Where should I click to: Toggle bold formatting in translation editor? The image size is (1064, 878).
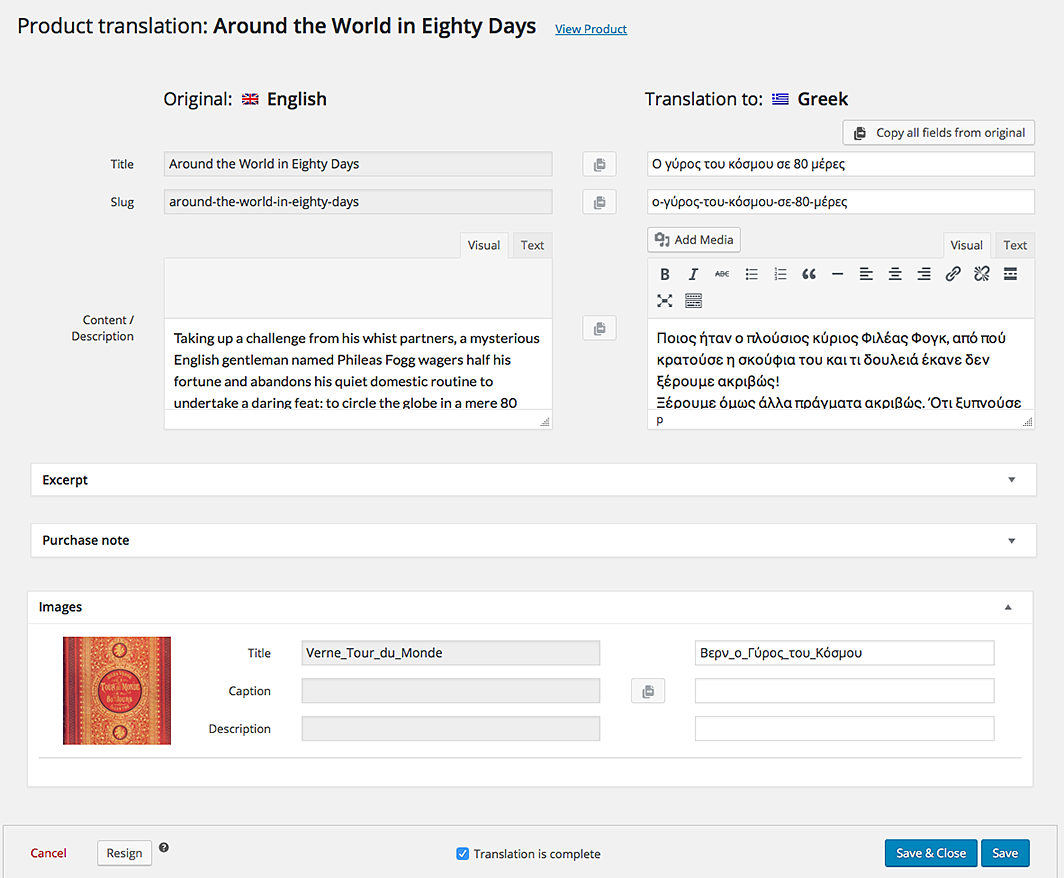[665, 274]
